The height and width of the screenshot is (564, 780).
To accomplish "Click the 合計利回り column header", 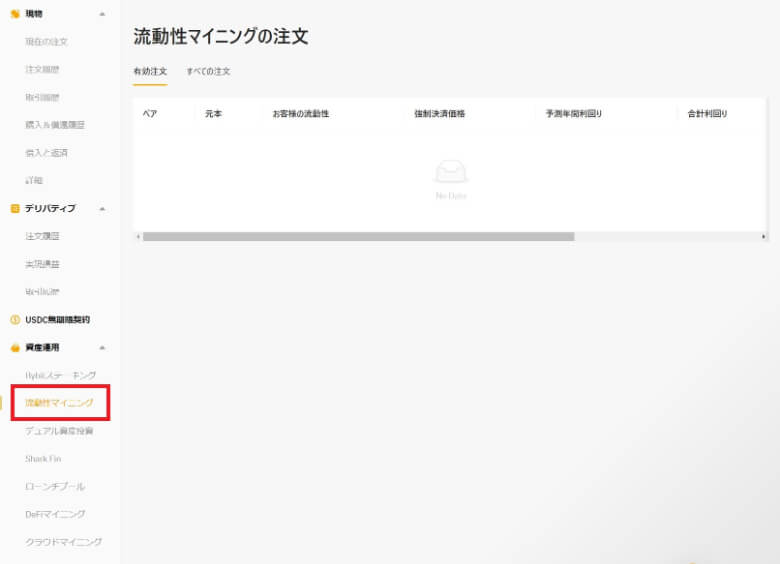I will point(707,114).
